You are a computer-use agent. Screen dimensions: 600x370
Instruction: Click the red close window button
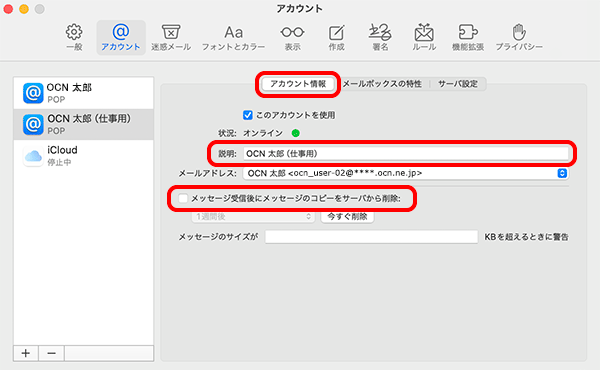pos(8,9)
